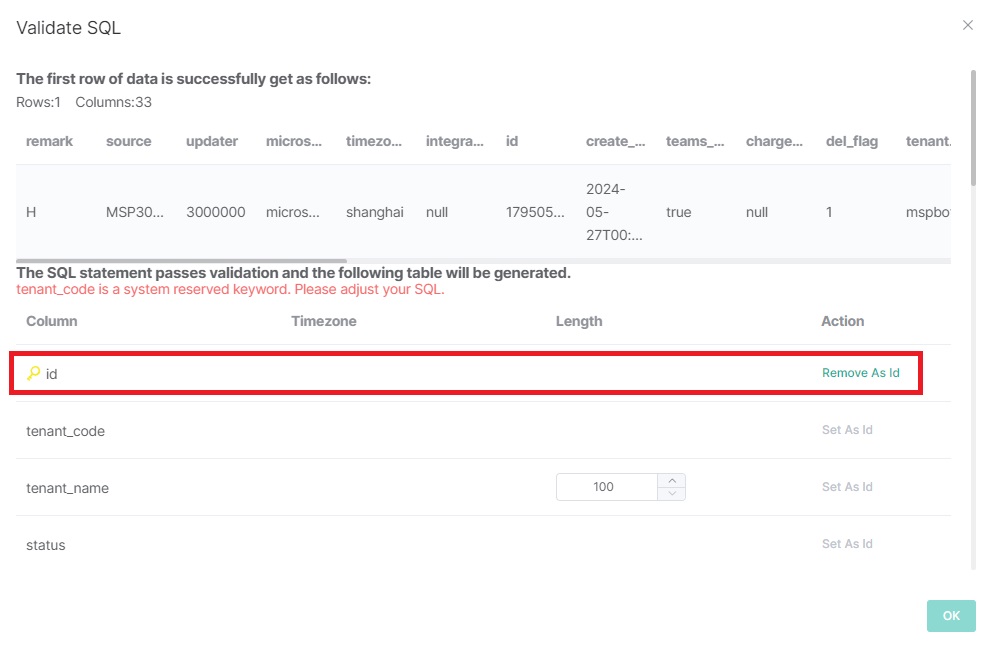
Task: Set tenant_name as Id
Action: [x=847, y=487]
